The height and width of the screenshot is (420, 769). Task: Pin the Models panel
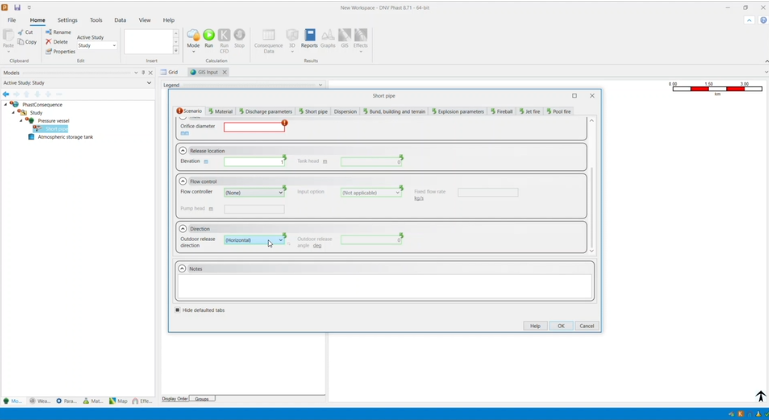[143, 73]
